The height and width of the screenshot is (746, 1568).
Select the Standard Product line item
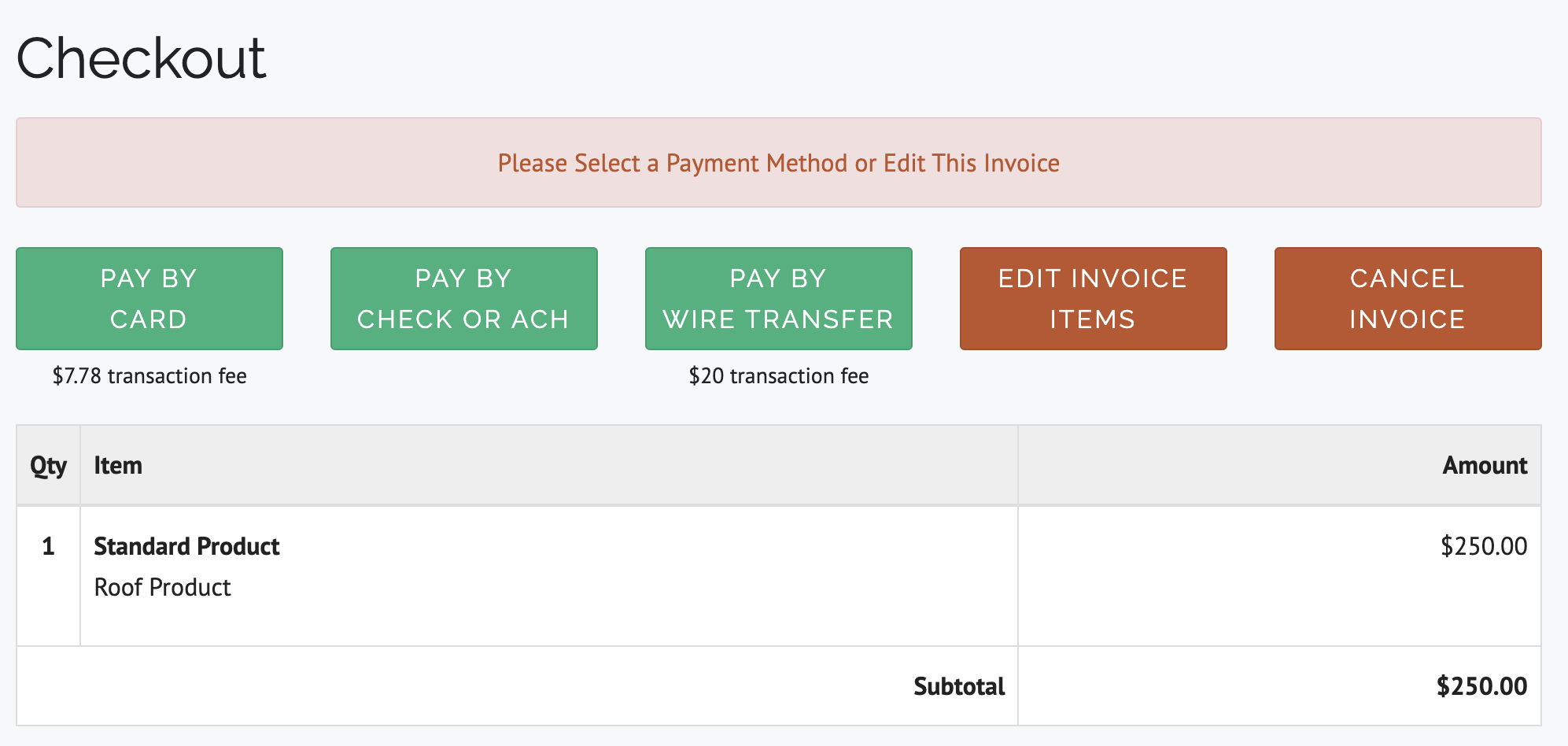(x=186, y=546)
